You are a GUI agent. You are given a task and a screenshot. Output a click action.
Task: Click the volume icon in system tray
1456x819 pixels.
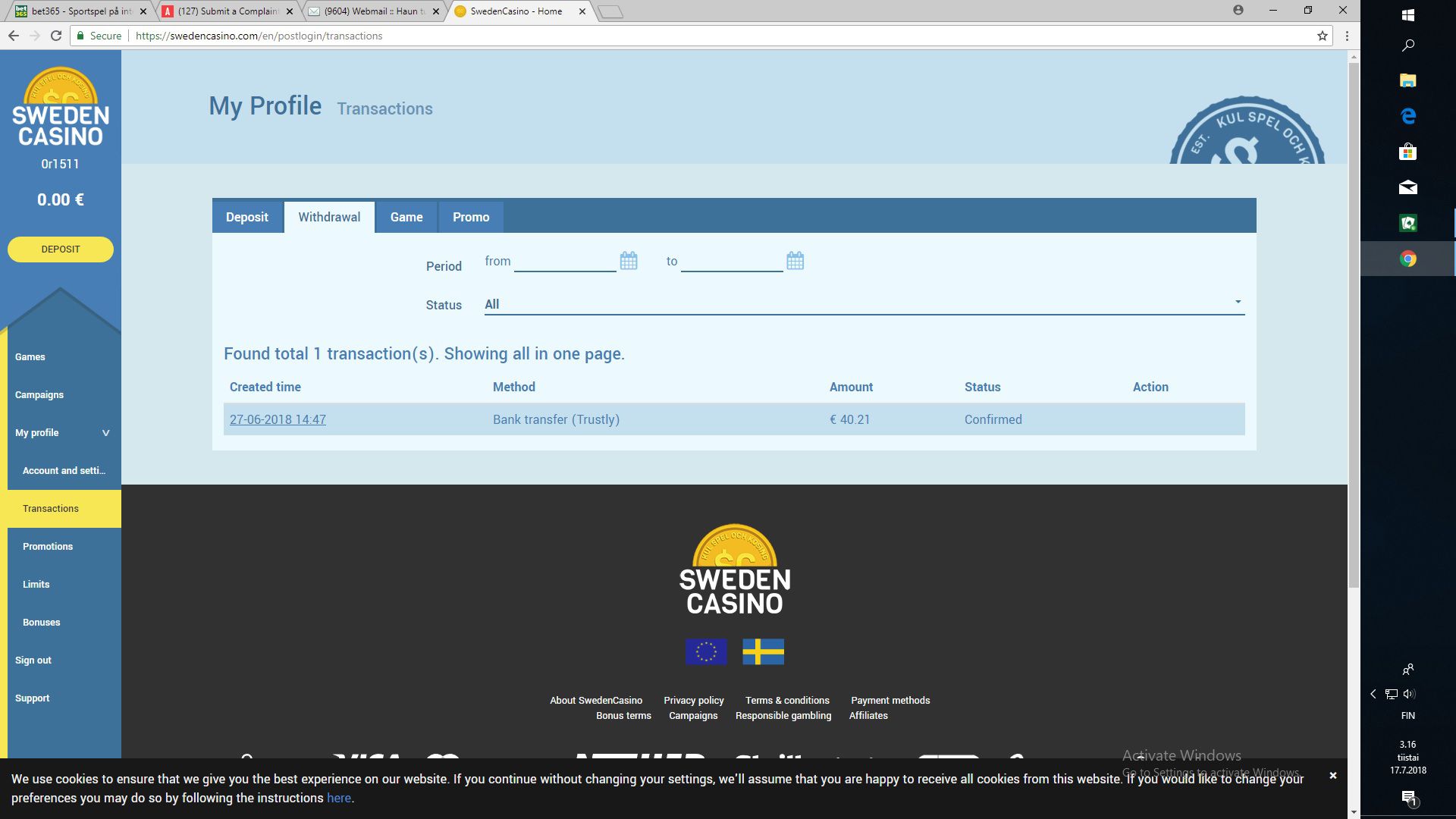(x=1409, y=694)
